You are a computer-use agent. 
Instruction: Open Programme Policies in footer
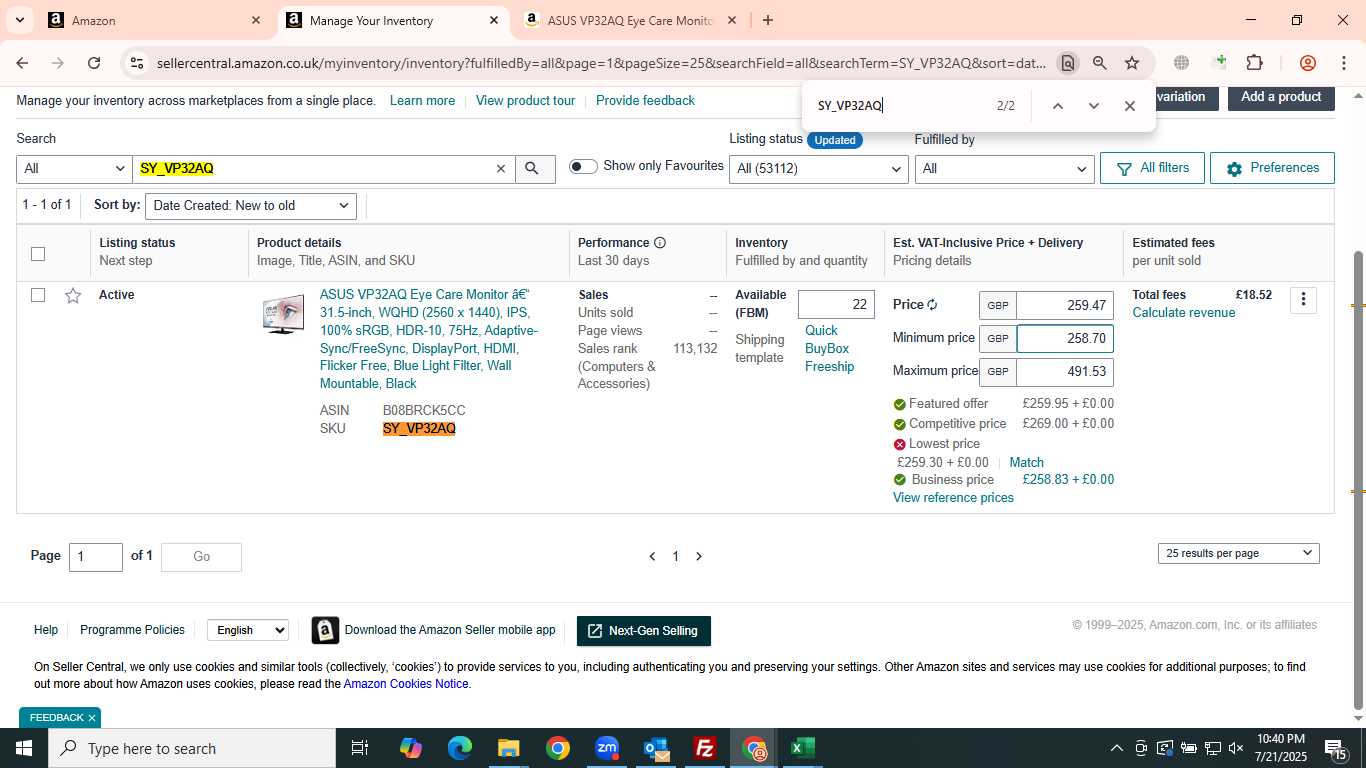[132, 630]
